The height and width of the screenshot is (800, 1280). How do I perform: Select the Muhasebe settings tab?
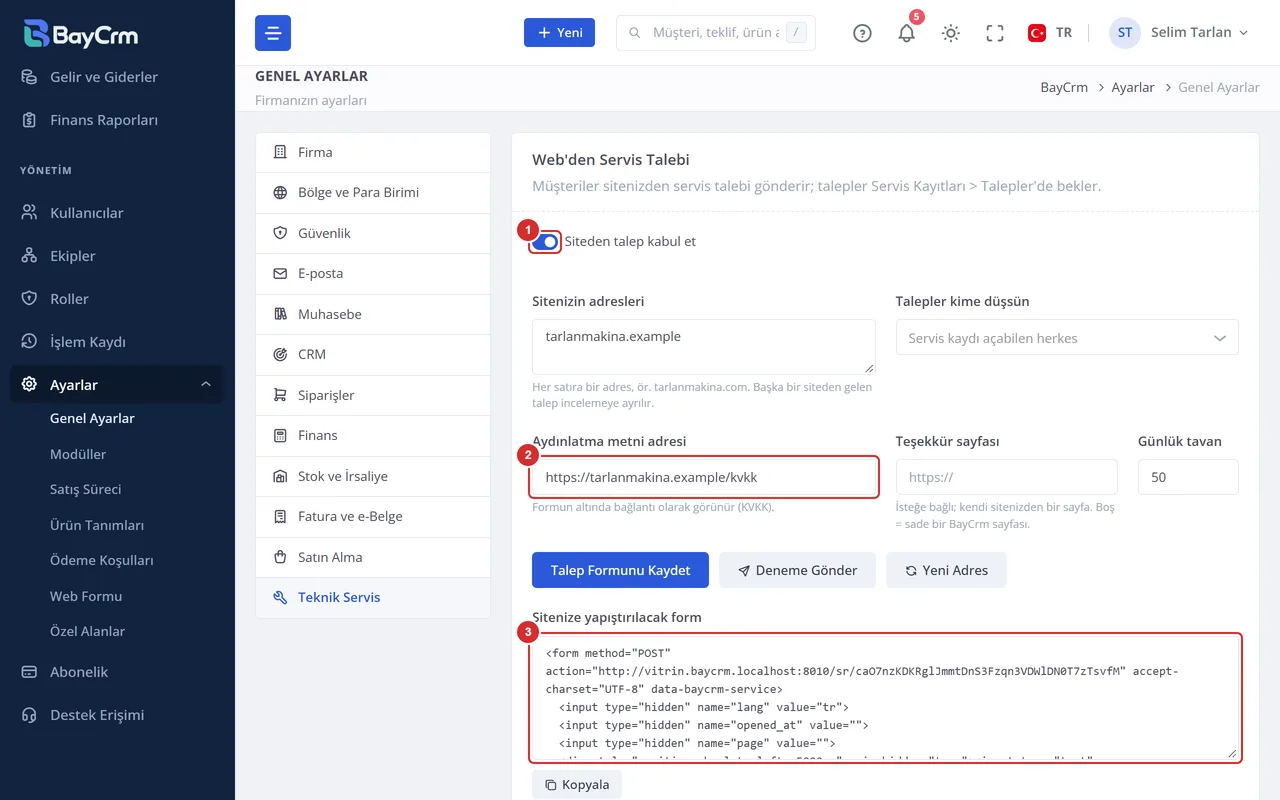(373, 314)
